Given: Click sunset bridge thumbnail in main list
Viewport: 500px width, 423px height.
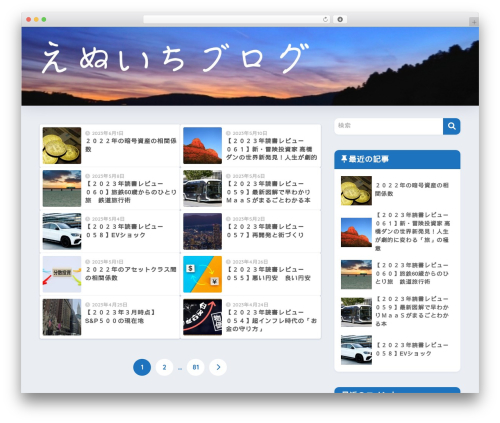Looking at the screenshot, I should [x=62, y=188].
